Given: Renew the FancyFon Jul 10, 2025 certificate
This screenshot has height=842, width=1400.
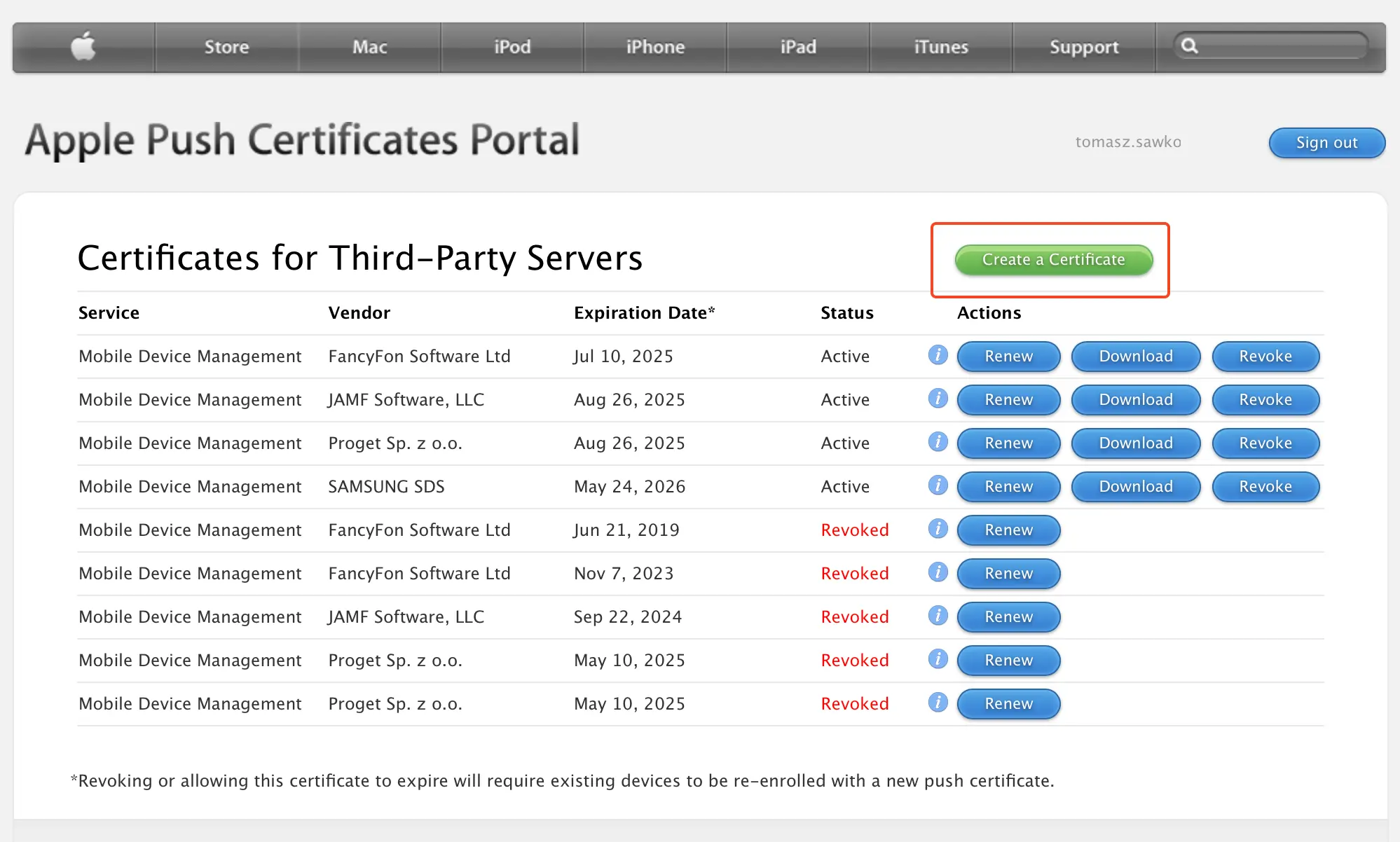Looking at the screenshot, I should (x=1008, y=357).
